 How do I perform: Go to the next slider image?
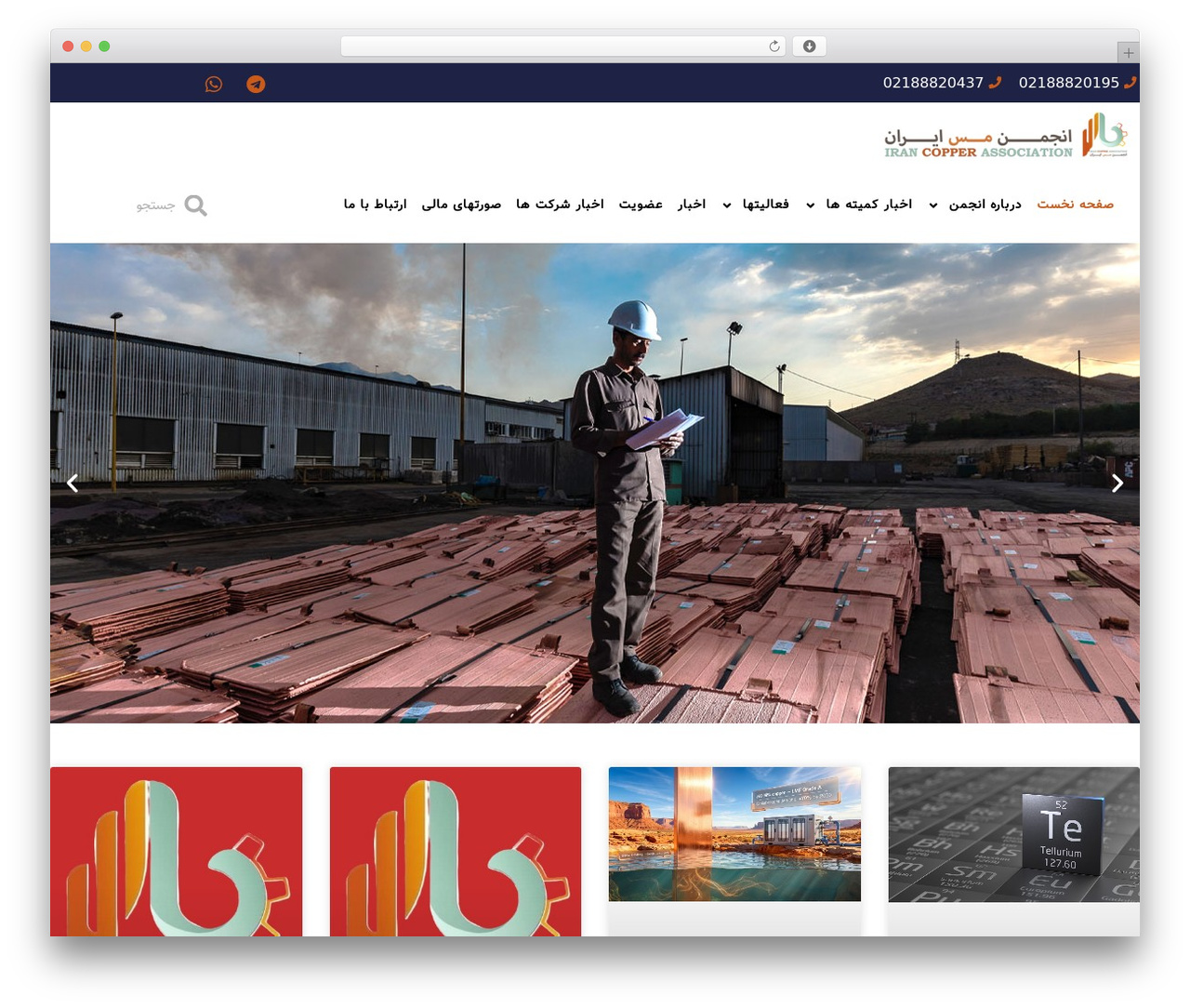coord(1117,483)
